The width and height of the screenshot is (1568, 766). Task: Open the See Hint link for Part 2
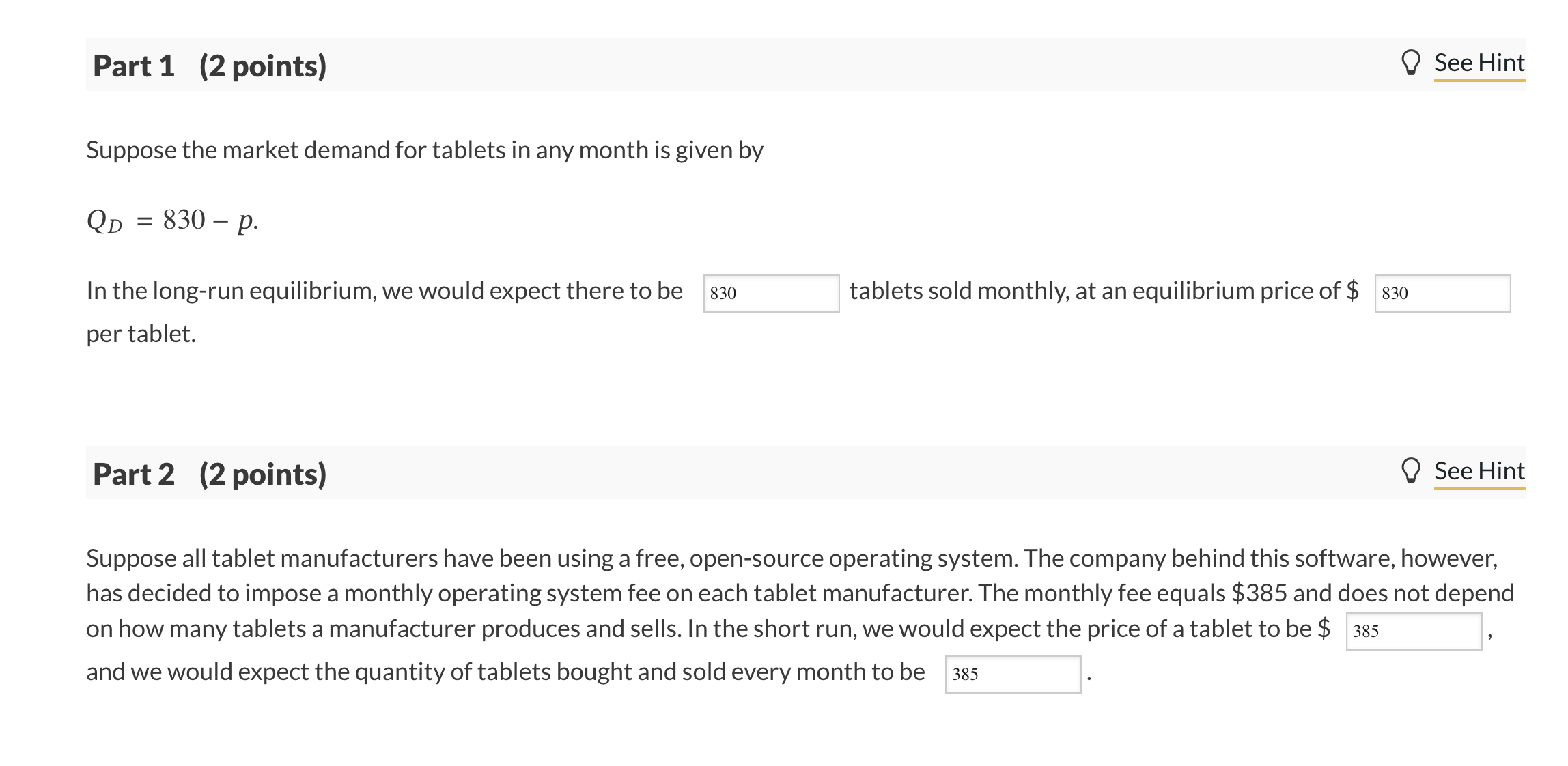tap(1479, 471)
